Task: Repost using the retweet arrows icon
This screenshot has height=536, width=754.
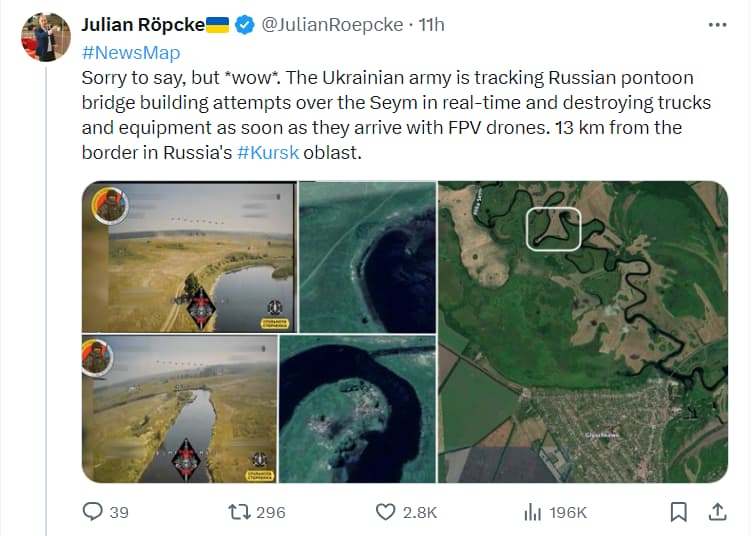Action: pos(239,511)
